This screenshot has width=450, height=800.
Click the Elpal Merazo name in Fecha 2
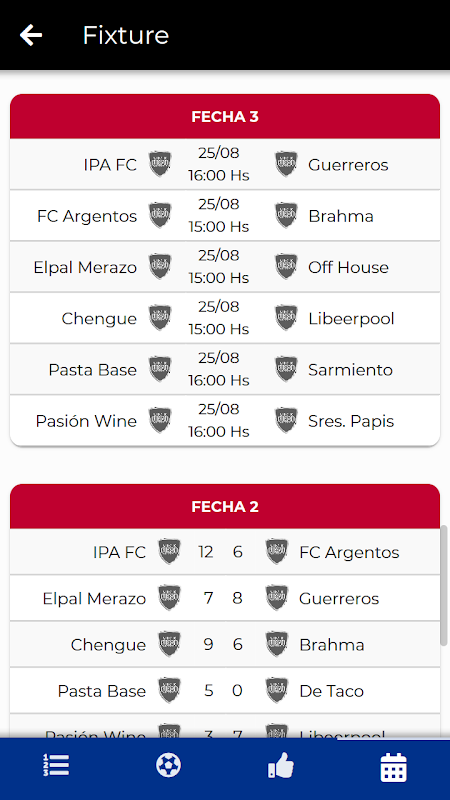[x=94, y=598]
